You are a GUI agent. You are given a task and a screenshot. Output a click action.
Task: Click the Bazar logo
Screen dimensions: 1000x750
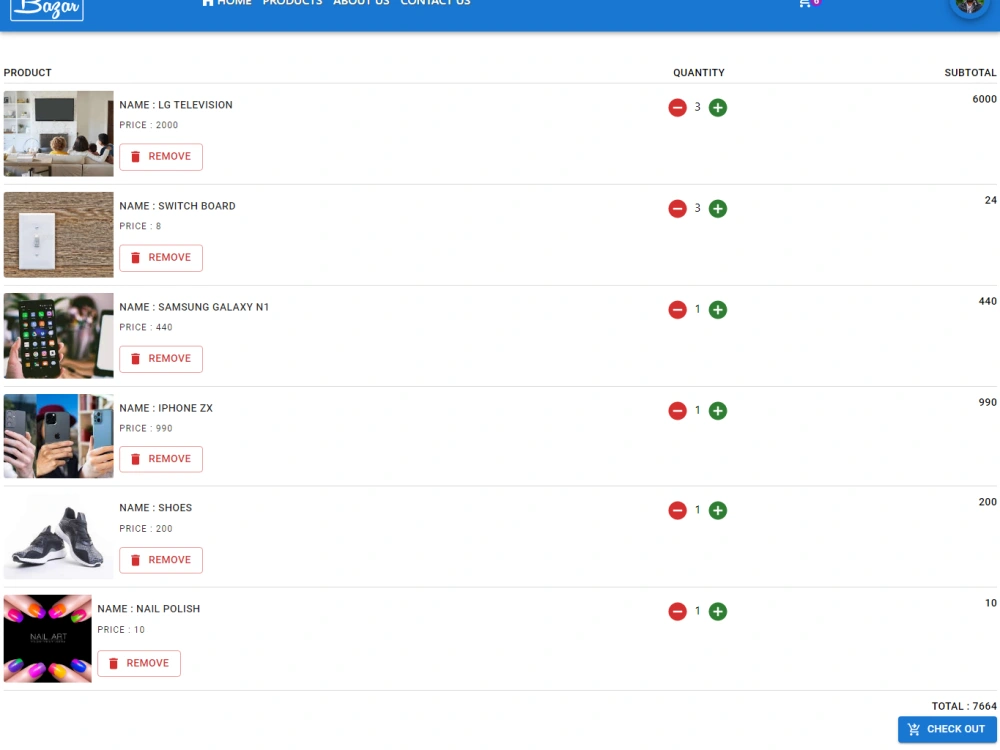coord(47,9)
